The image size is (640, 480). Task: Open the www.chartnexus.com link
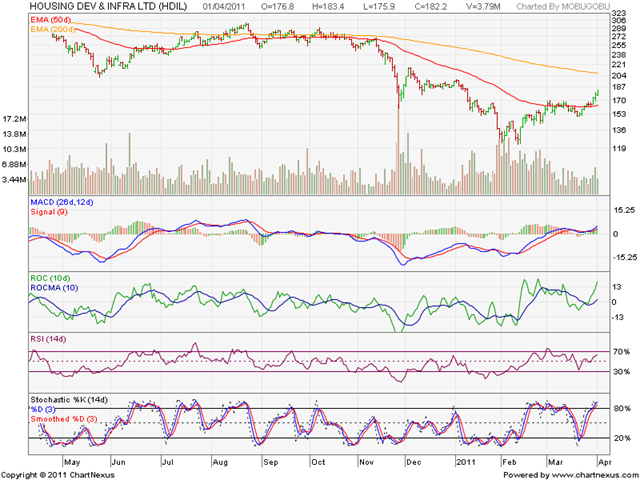[x=593, y=475]
